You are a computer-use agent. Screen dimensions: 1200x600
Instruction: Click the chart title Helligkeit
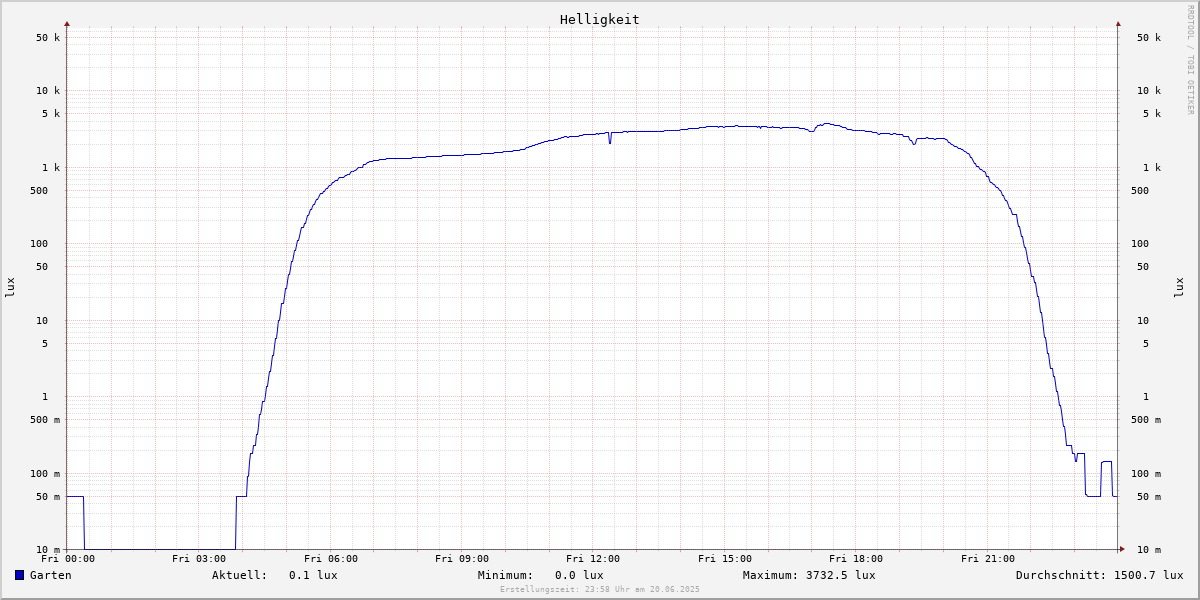pyautogui.click(x=600, y=19)
